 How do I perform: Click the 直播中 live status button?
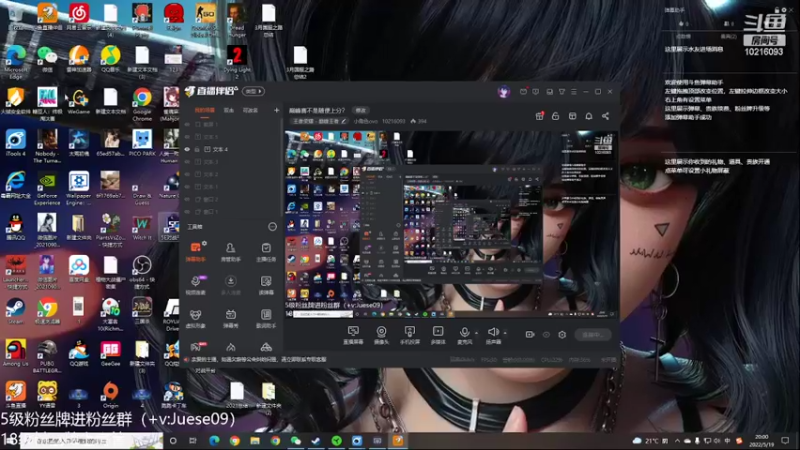point(593,335)
